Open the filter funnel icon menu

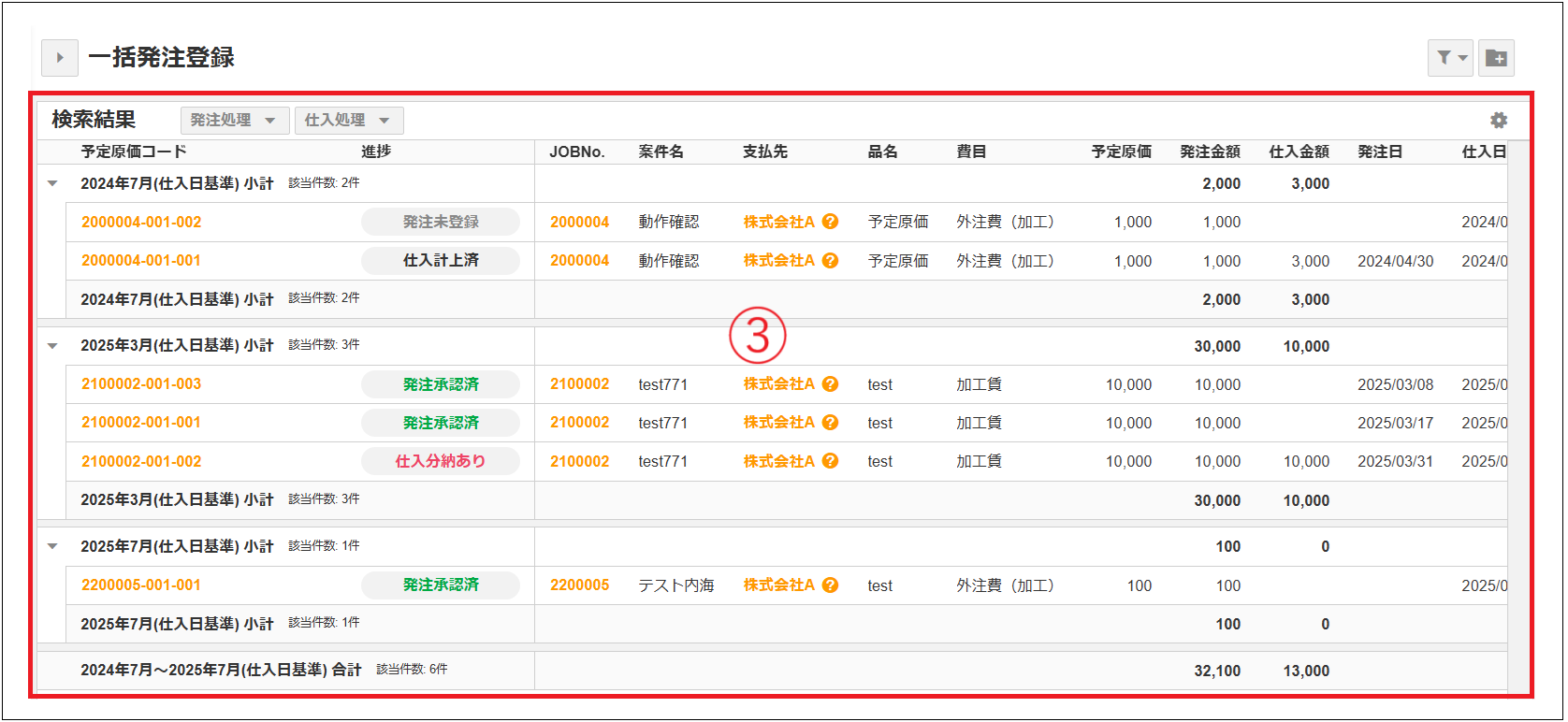point(1450,58)
